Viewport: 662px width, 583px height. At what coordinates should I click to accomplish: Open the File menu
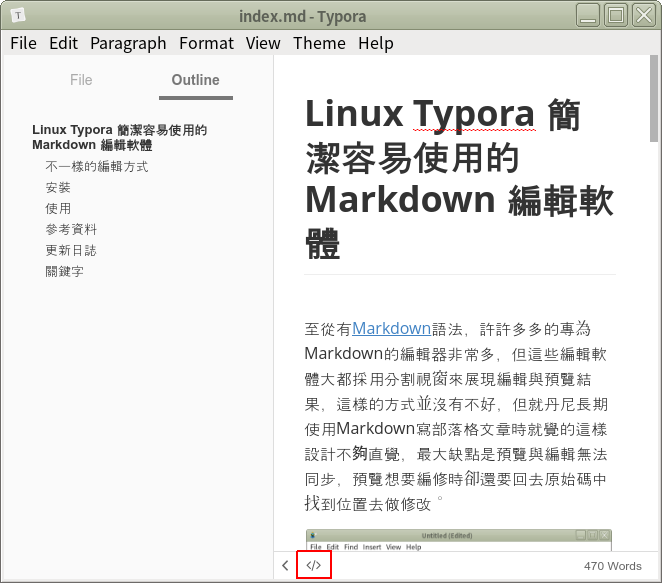23,43
